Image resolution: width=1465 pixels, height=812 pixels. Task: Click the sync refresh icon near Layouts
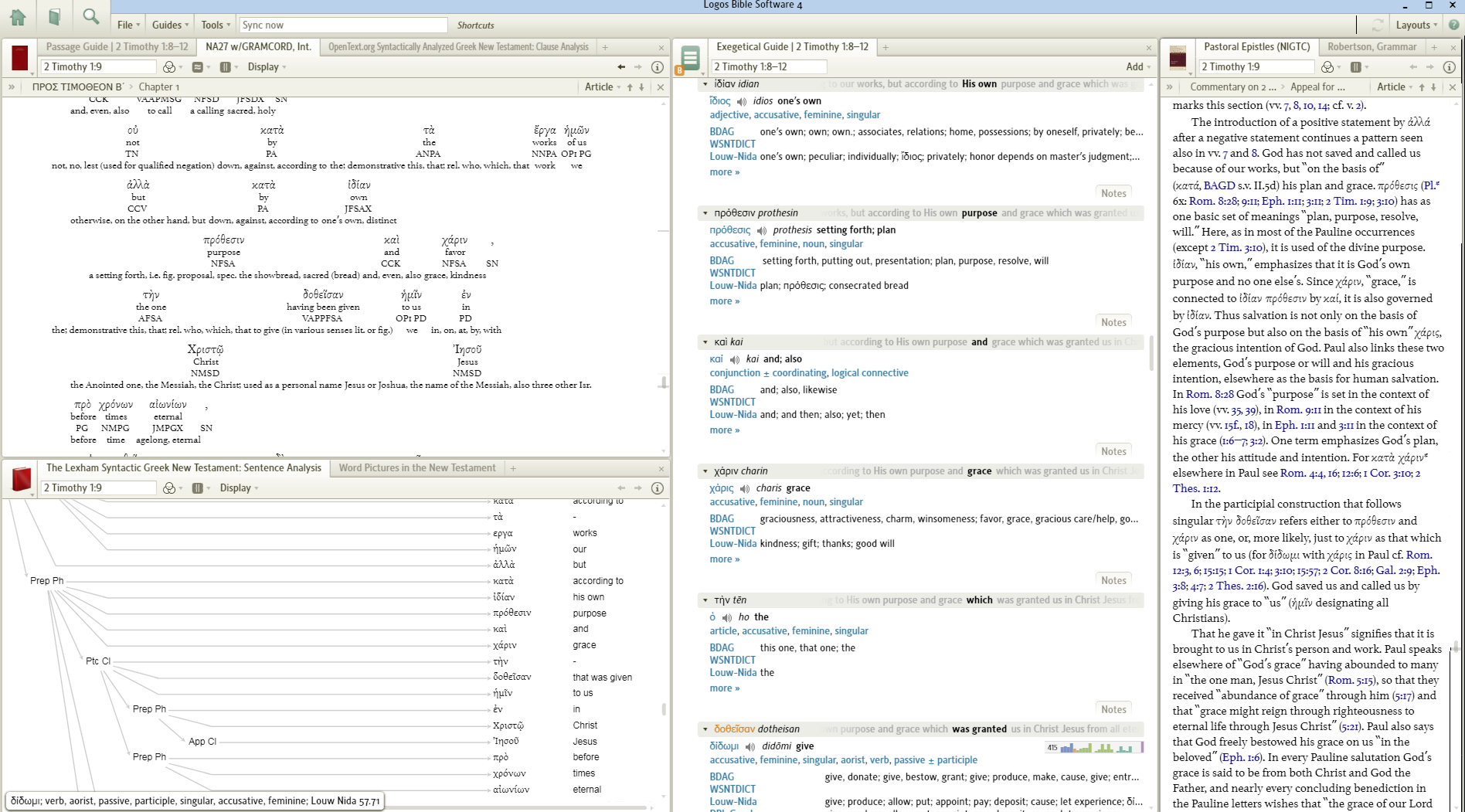coord(1377,25)
